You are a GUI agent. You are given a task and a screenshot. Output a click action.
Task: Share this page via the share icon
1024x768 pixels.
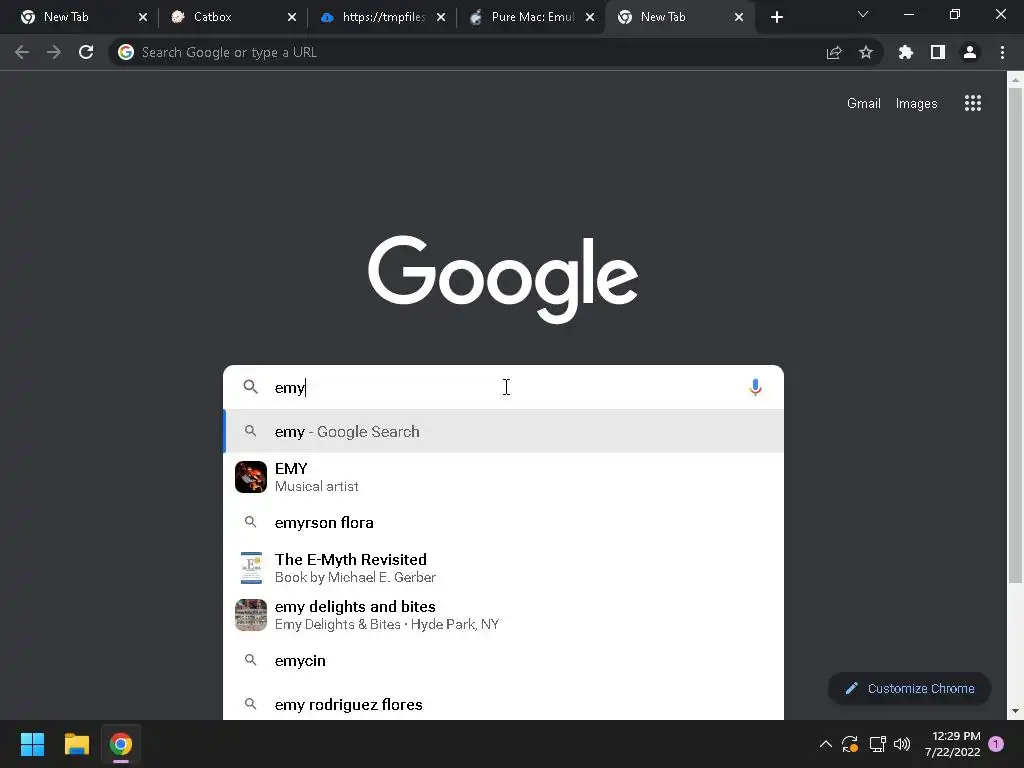(834, 52)
